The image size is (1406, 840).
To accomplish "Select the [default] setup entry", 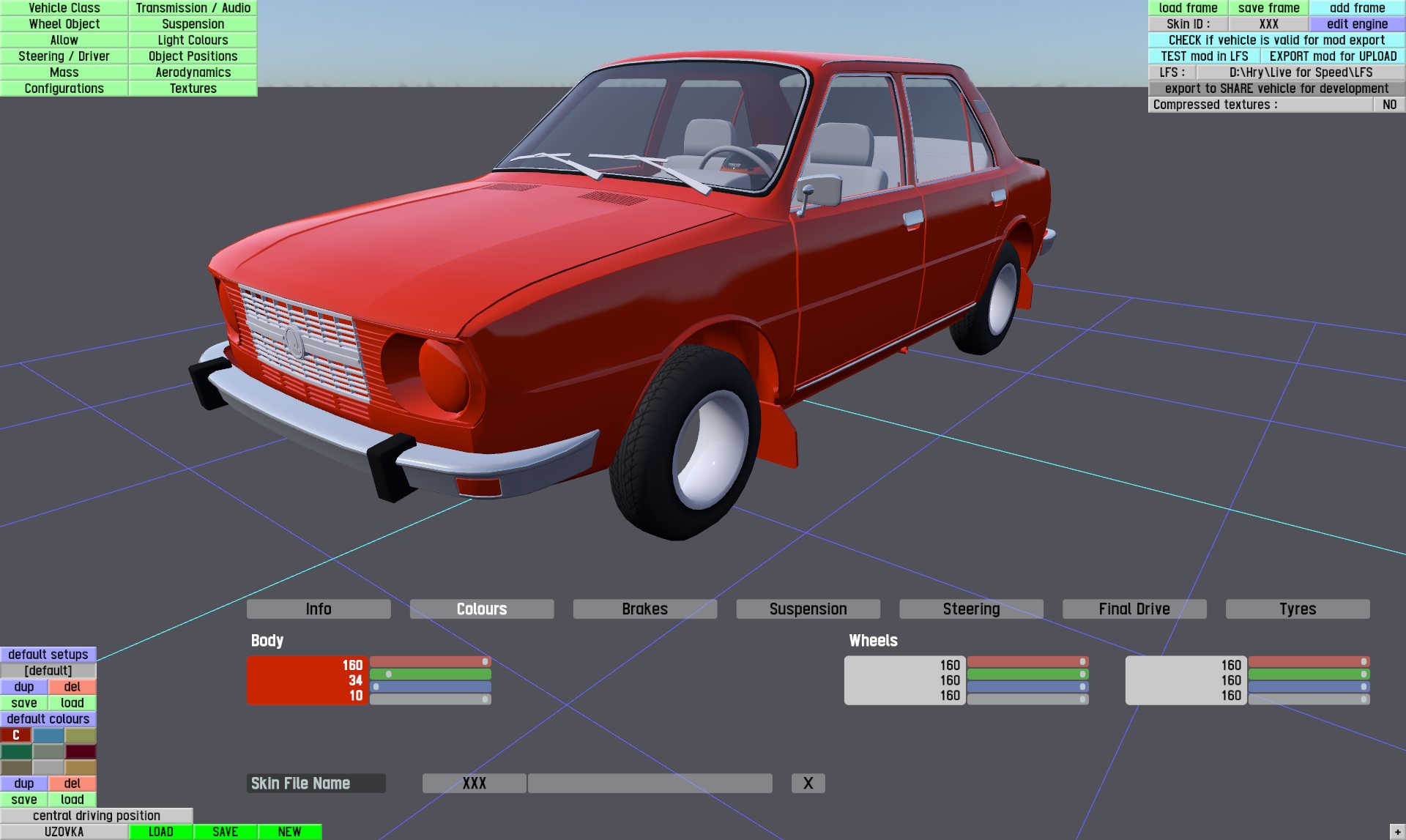I will click(x=48, y=671).
